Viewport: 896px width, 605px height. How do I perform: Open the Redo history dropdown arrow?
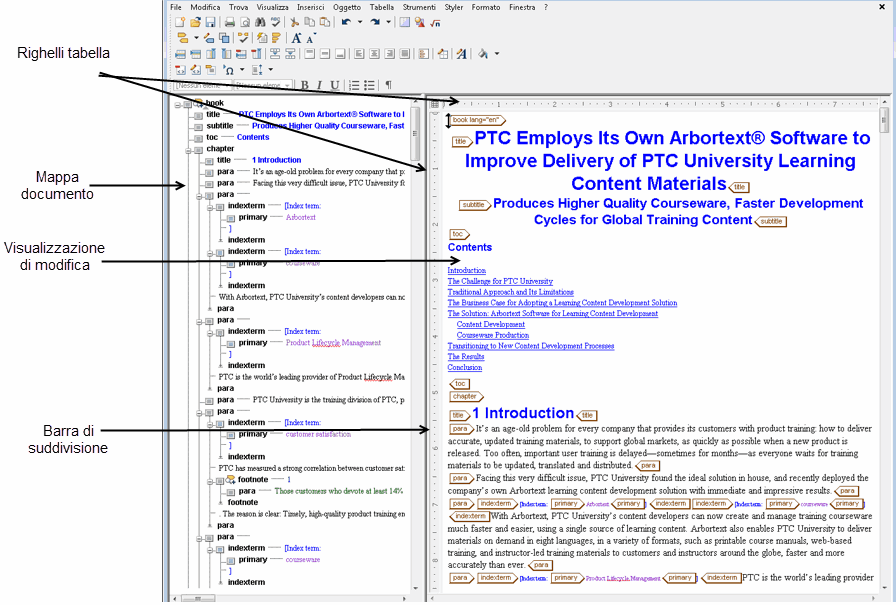[389, 22]
